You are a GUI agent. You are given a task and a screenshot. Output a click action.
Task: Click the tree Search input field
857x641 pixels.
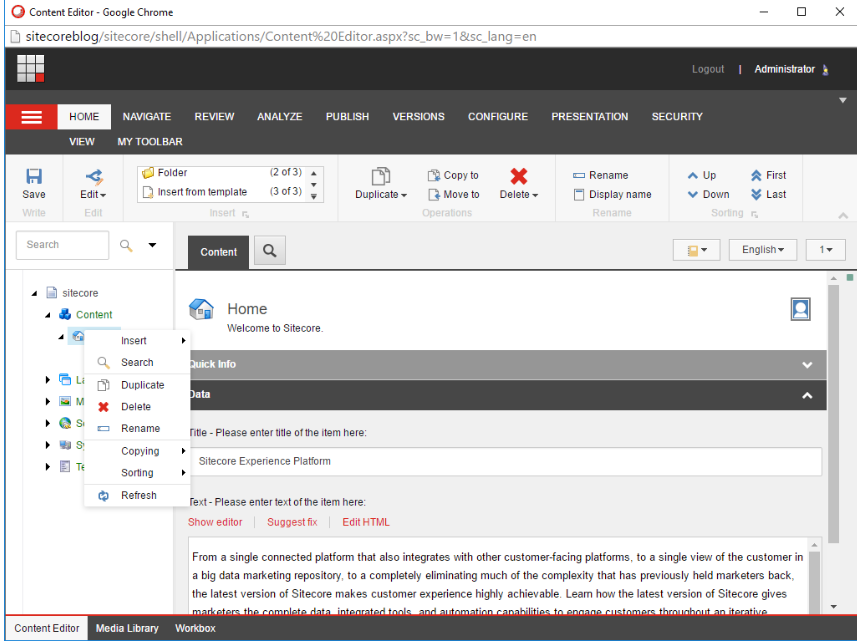tap(62, 245)
